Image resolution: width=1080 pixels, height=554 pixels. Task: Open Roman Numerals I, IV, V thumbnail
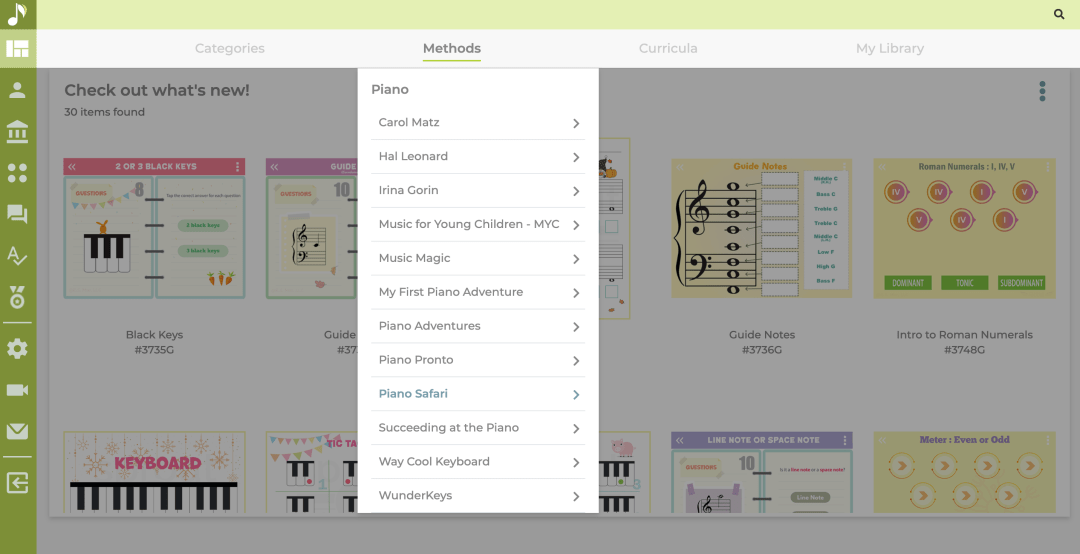click(x=964, y=229)
